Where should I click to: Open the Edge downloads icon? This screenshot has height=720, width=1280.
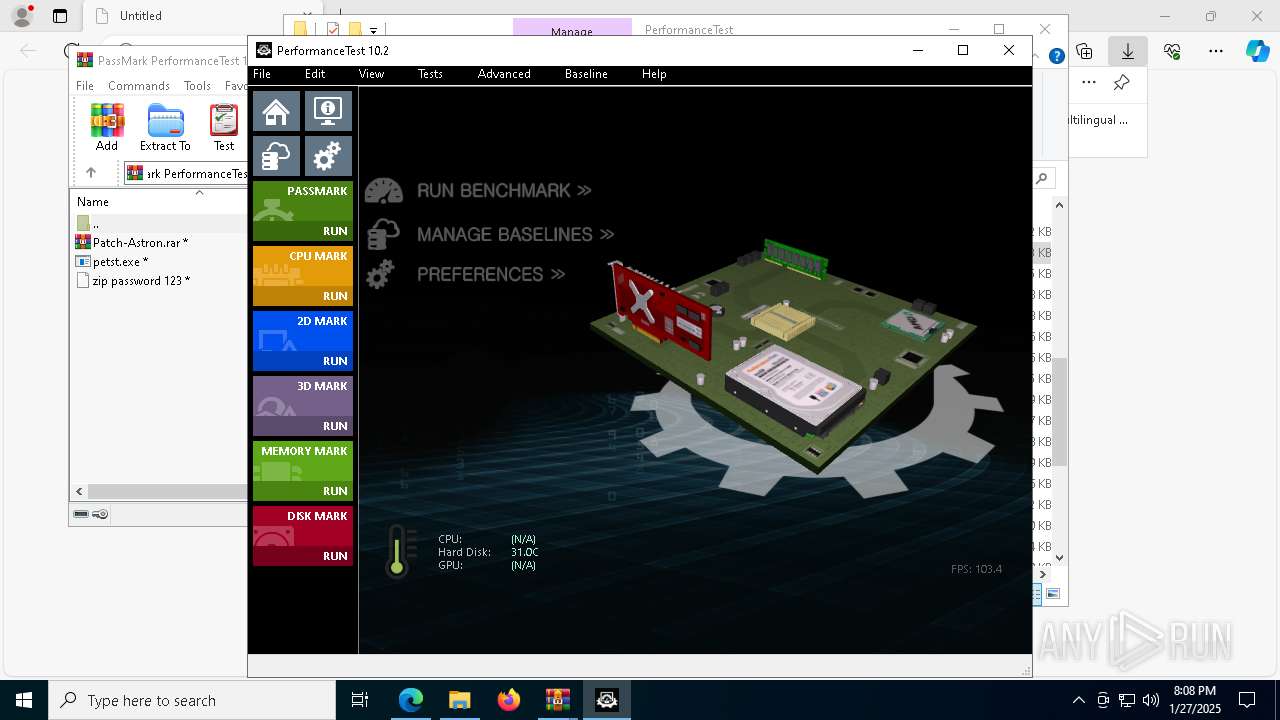[x=1128, y=51]
